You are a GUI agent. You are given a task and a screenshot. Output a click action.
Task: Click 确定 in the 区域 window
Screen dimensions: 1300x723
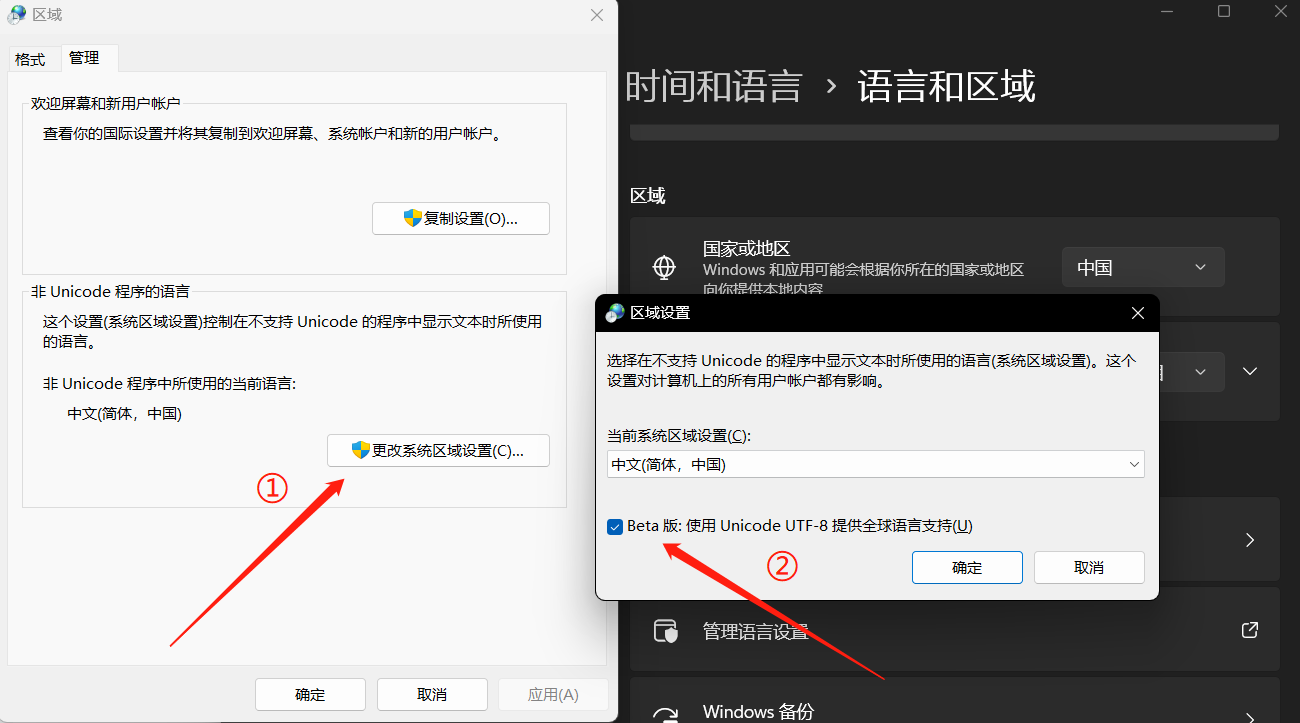coord(310,694)
